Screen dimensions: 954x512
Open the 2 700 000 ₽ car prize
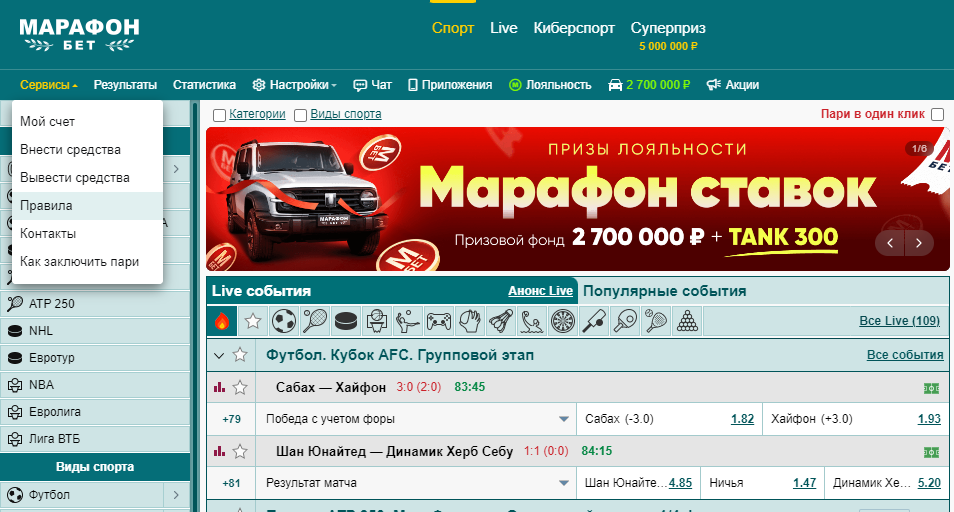(x=649, y=85)
